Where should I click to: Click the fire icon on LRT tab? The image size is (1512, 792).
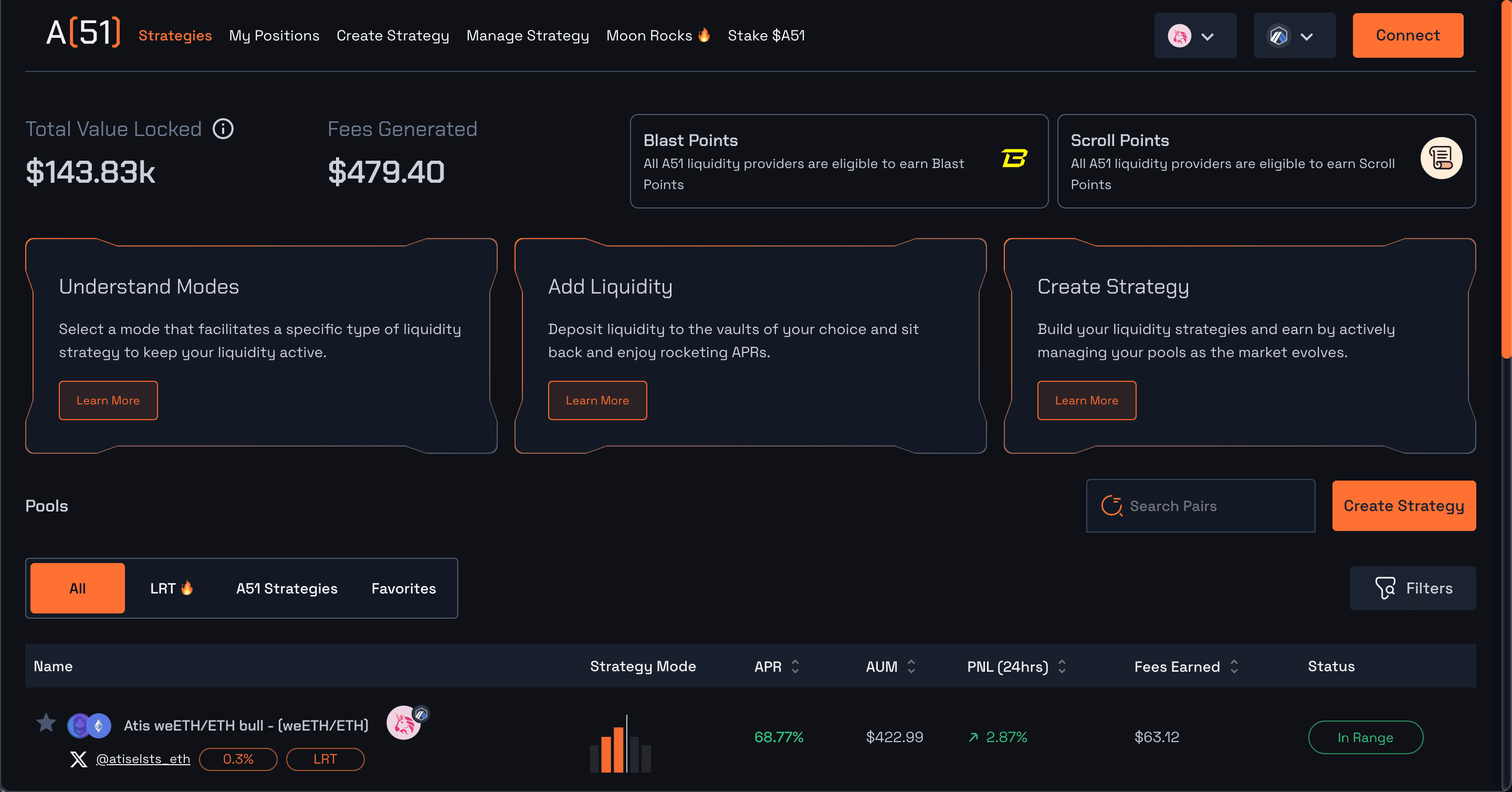coord(187,588)
